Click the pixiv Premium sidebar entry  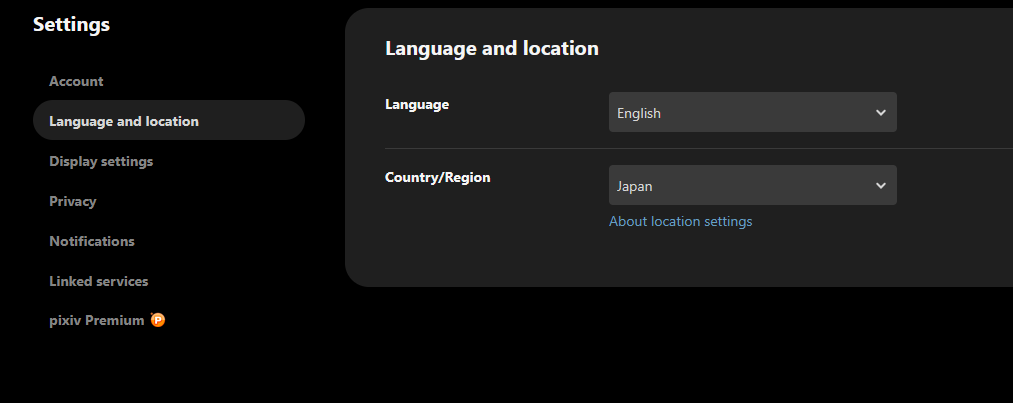(x=97, y=321)
